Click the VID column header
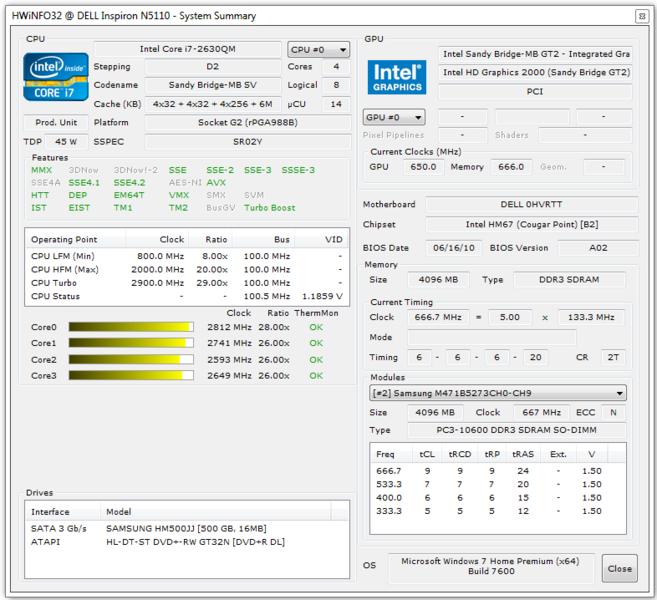Viewport: 657px width, 600px height. (x=322, y=239)
